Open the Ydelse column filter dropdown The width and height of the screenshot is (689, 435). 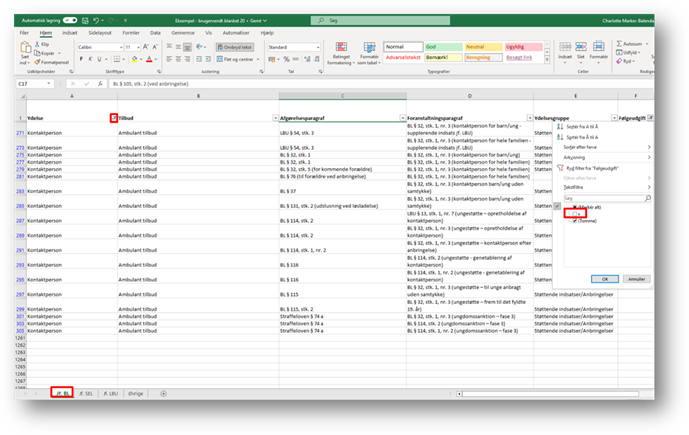coord(112,118)
